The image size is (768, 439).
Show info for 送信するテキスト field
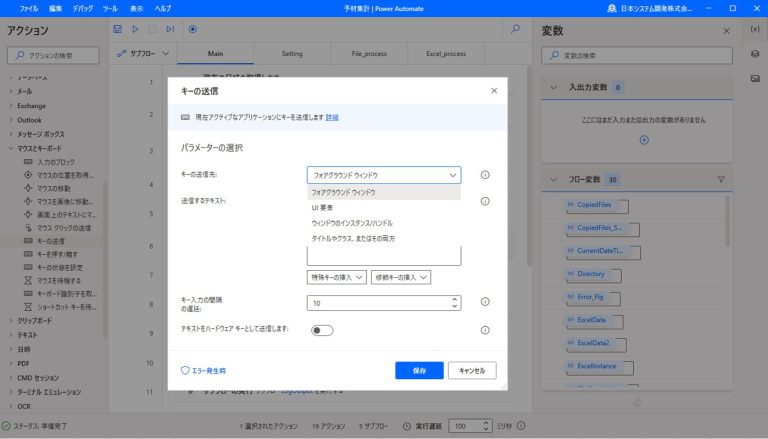(x=485, y=201)
